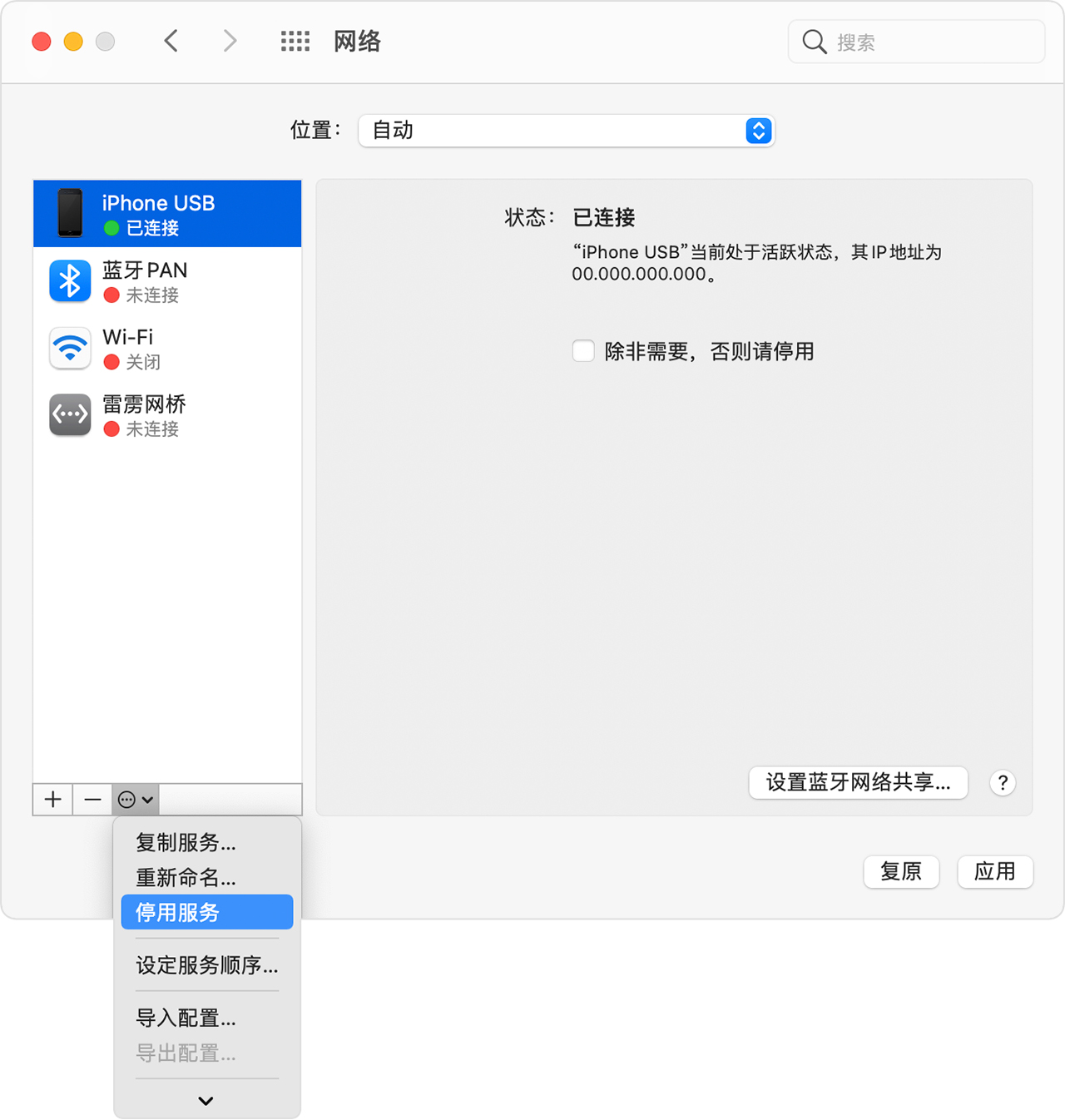
Task: Choose 导入配置 from menu
Action: click(207, 1018)
